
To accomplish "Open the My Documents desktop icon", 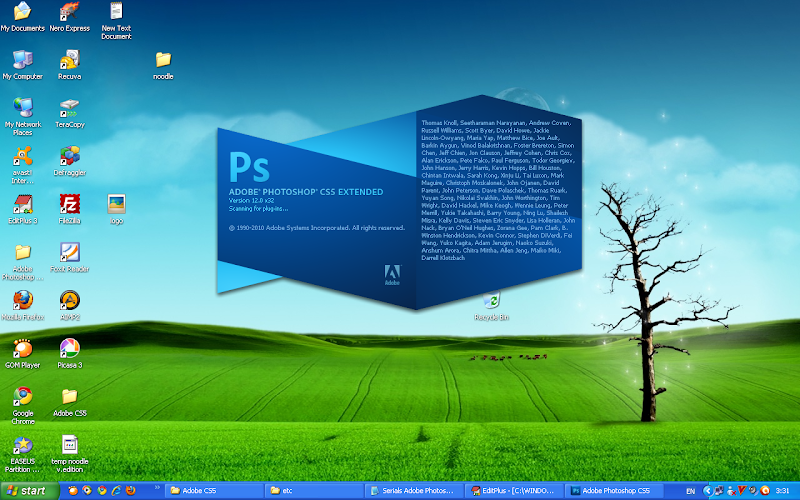I will pos(22,16).
